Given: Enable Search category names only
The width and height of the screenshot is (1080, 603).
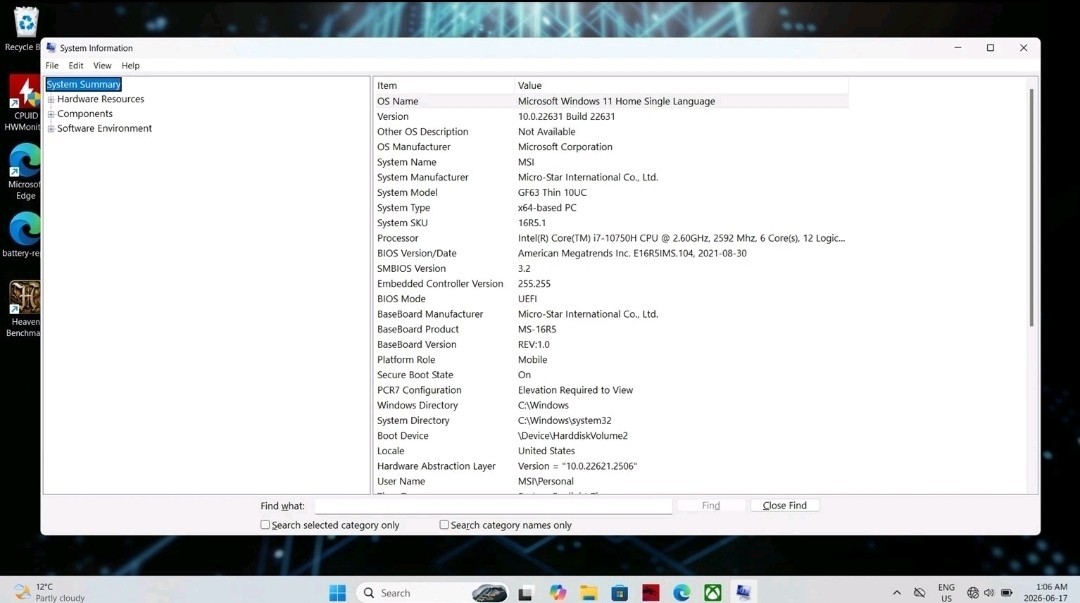Looking at the screenshot, I should coord(444,524).
